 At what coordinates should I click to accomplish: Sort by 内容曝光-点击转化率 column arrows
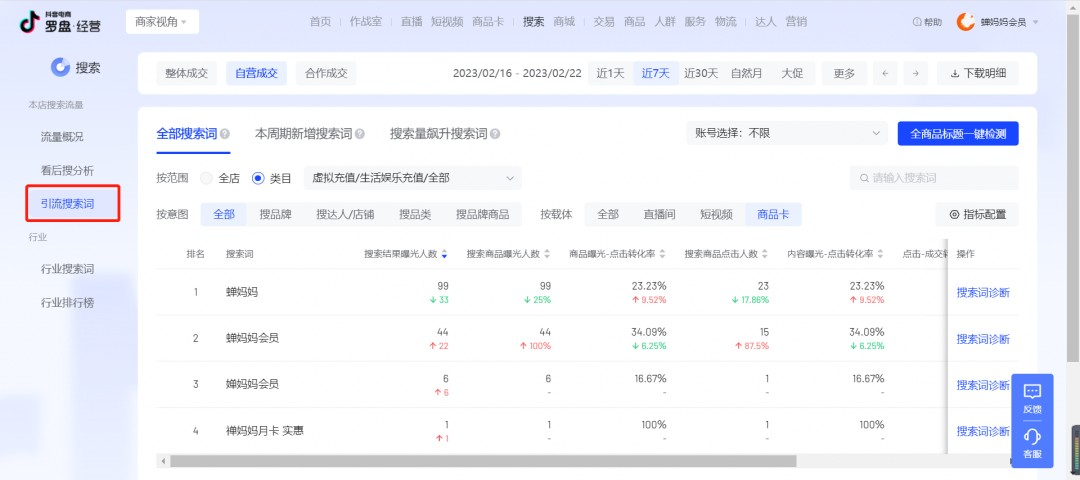880,254
